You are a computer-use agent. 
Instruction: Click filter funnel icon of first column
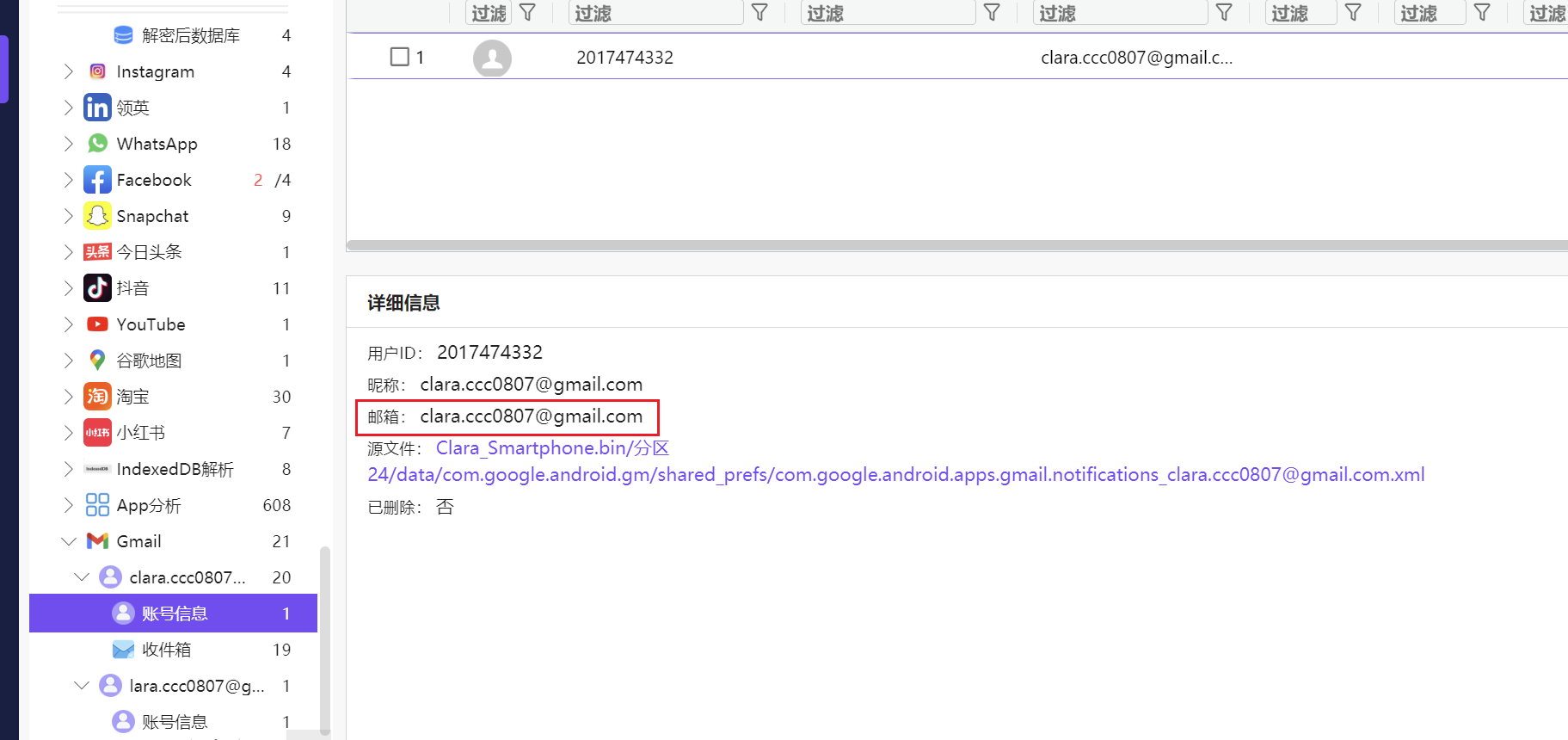[x=528, y=13]
